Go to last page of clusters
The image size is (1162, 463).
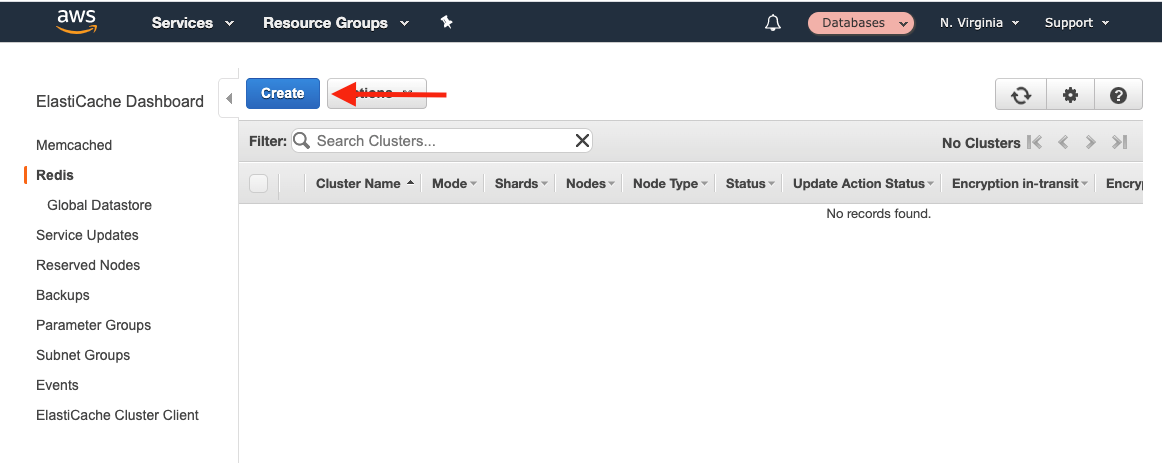[1120, 142]
